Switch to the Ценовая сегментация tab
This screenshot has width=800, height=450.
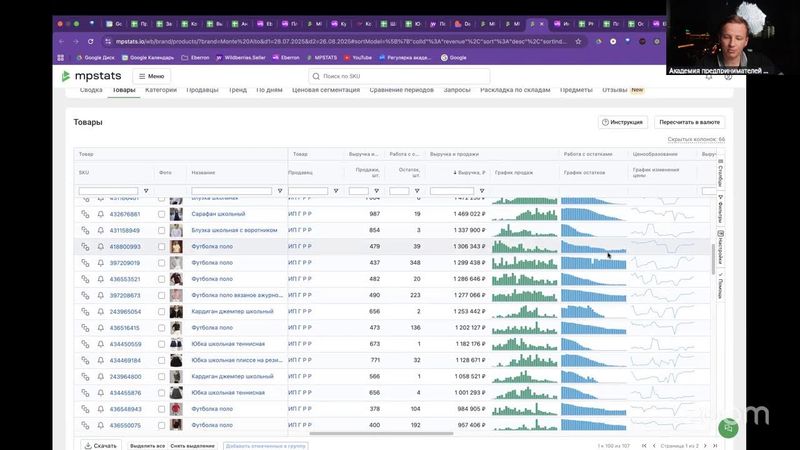(325, 90)
